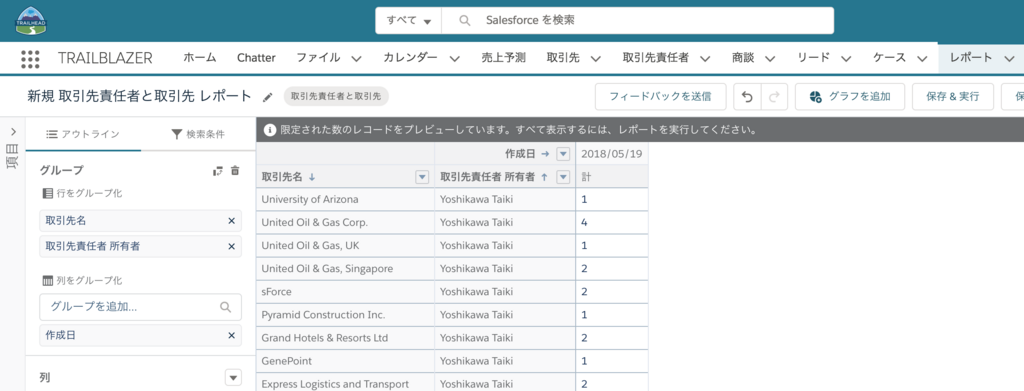
Task: Click the United Oil & Gas Corp. cell
Action: 345,222
